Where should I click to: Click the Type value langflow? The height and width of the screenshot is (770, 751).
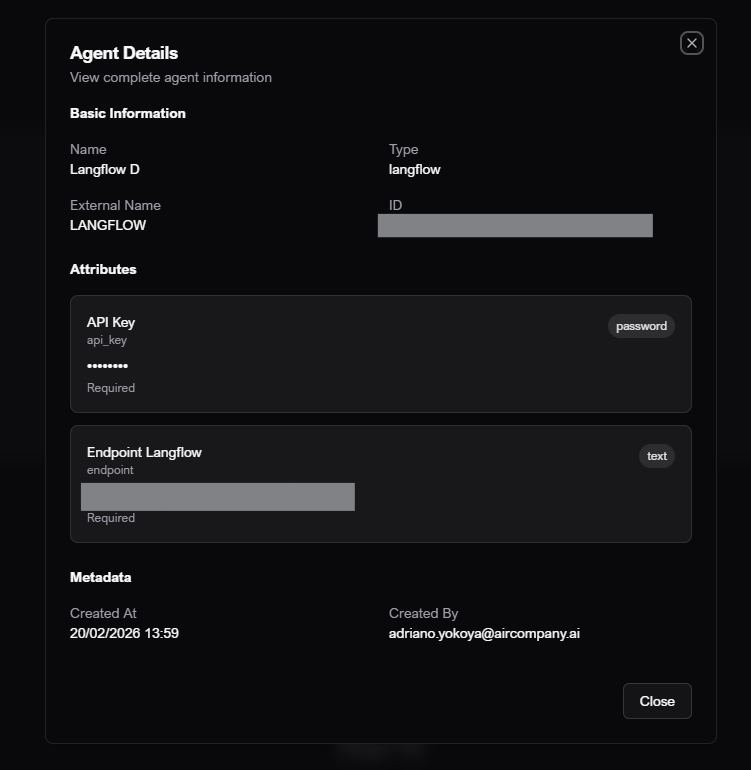click(x=414, y=169)
